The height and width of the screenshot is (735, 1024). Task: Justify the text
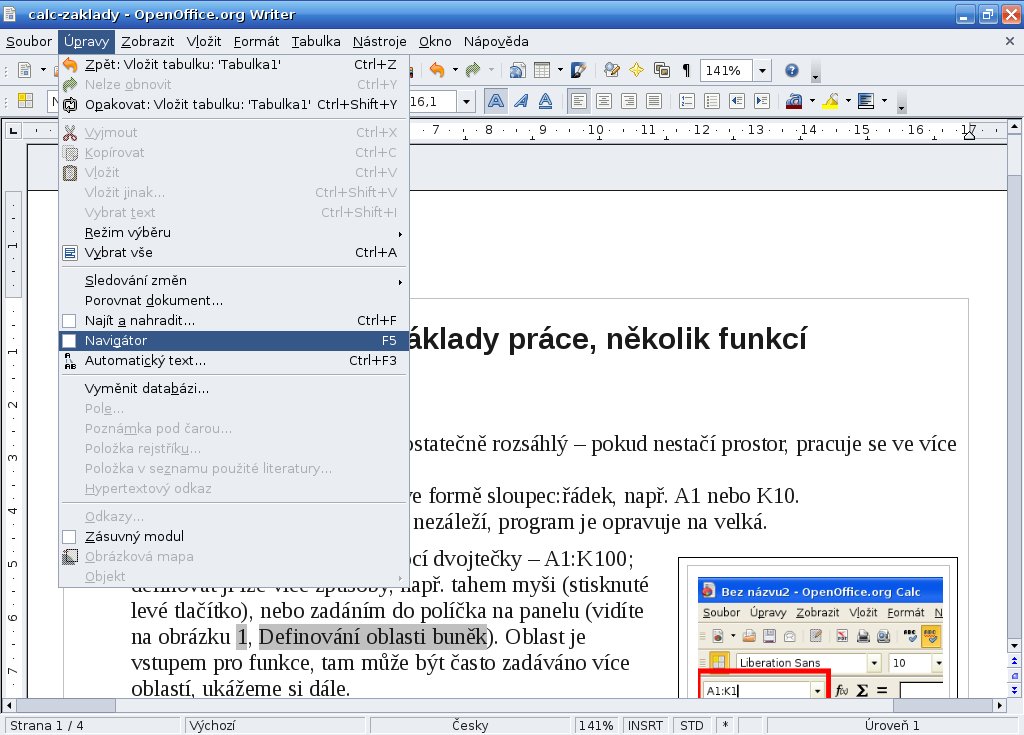(x=653, y=101)
